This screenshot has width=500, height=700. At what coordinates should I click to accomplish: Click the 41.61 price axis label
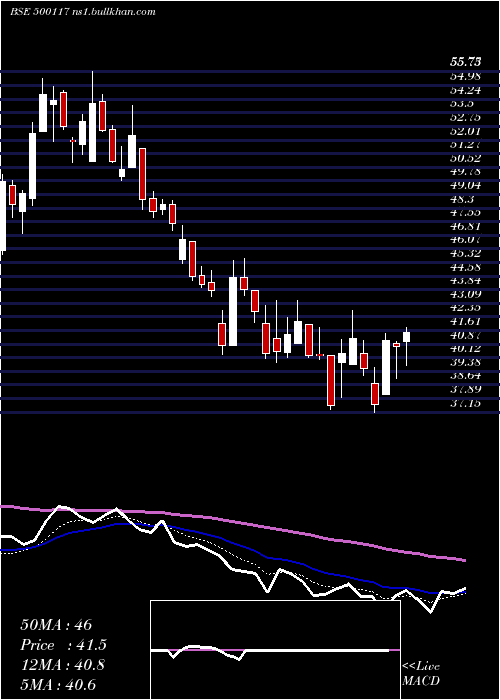[465, 321]
